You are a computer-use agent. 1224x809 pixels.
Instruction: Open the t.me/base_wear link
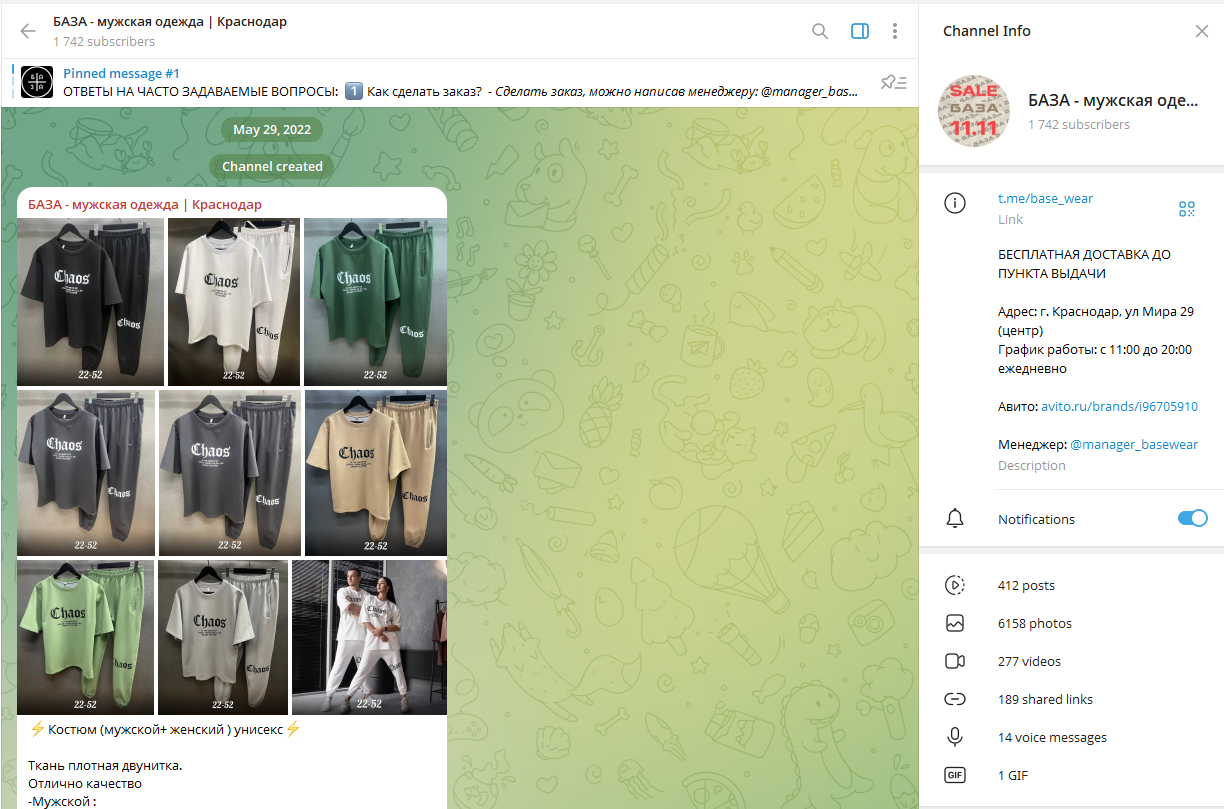click(1045, 198)
